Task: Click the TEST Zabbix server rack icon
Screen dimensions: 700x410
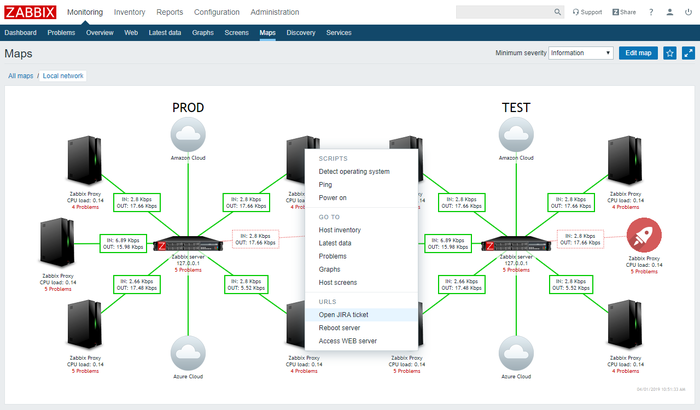Action: (x=516, y=245)
